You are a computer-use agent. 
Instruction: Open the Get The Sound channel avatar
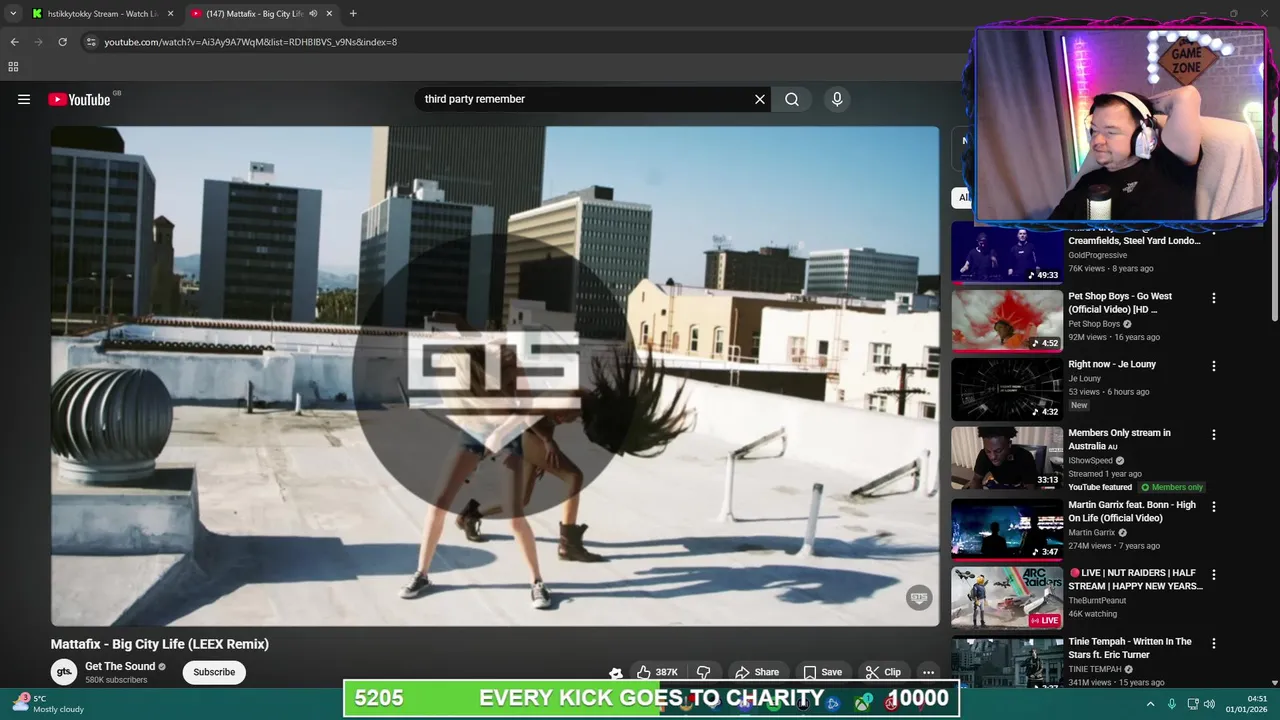coord(64,672)
